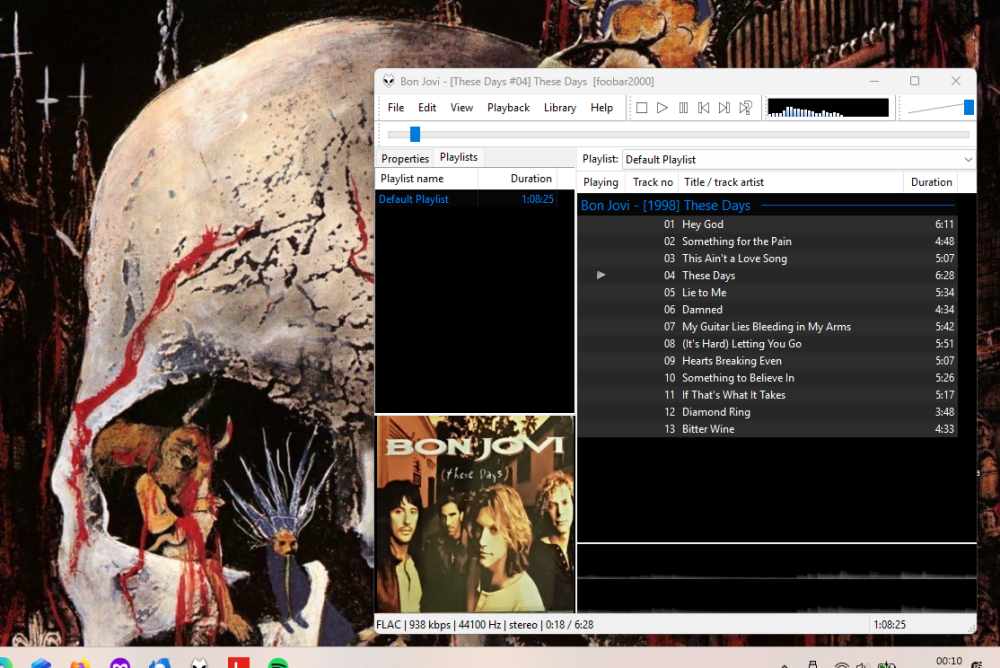
Task: Click the random playback icon
Action: pyautogui.click(x=746, y=108)
